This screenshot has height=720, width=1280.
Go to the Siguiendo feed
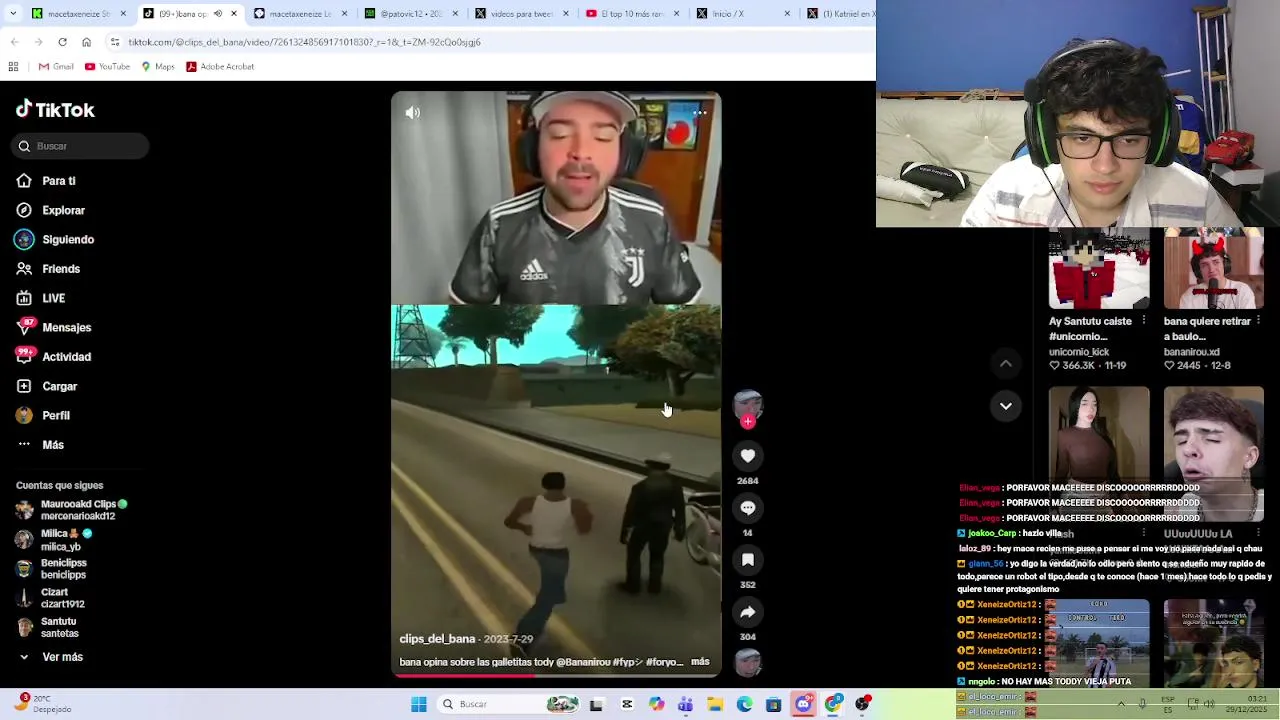point(55,240)
